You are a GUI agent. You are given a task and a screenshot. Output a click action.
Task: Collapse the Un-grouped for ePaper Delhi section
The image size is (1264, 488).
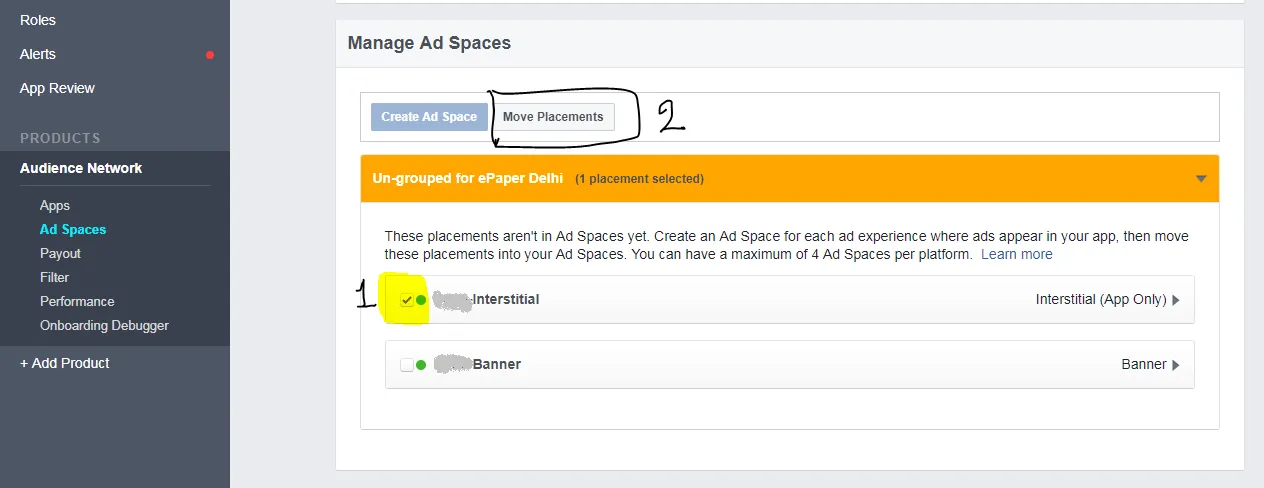pos(1201,179)
